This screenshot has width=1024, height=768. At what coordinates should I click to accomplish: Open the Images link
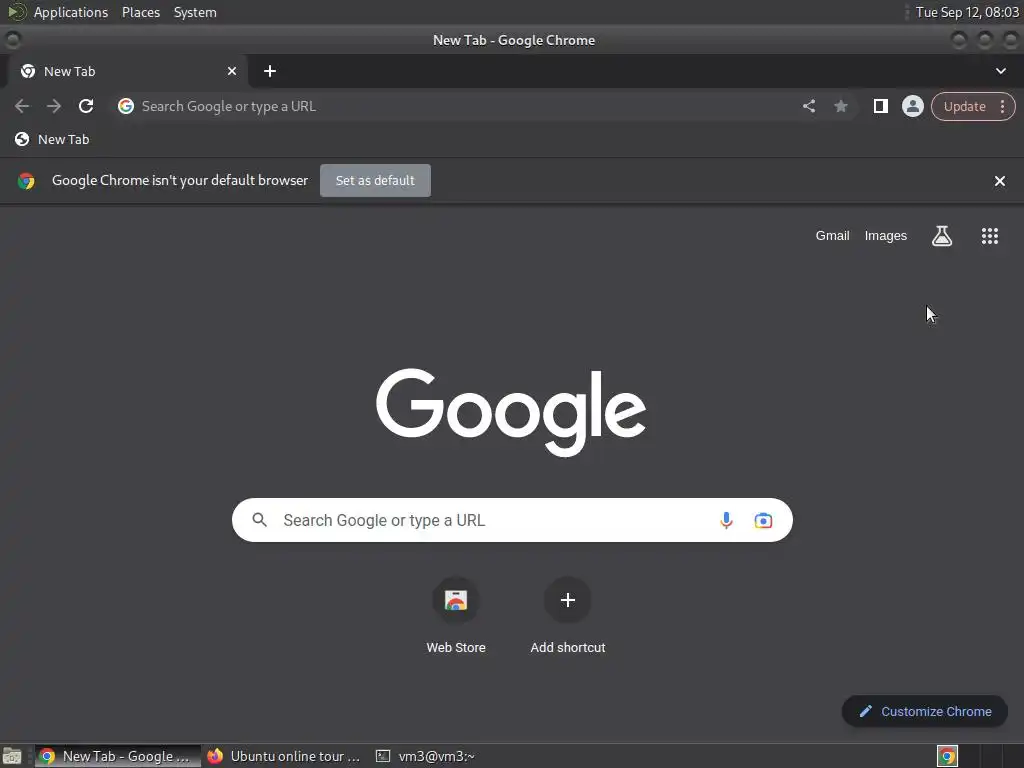885,236
